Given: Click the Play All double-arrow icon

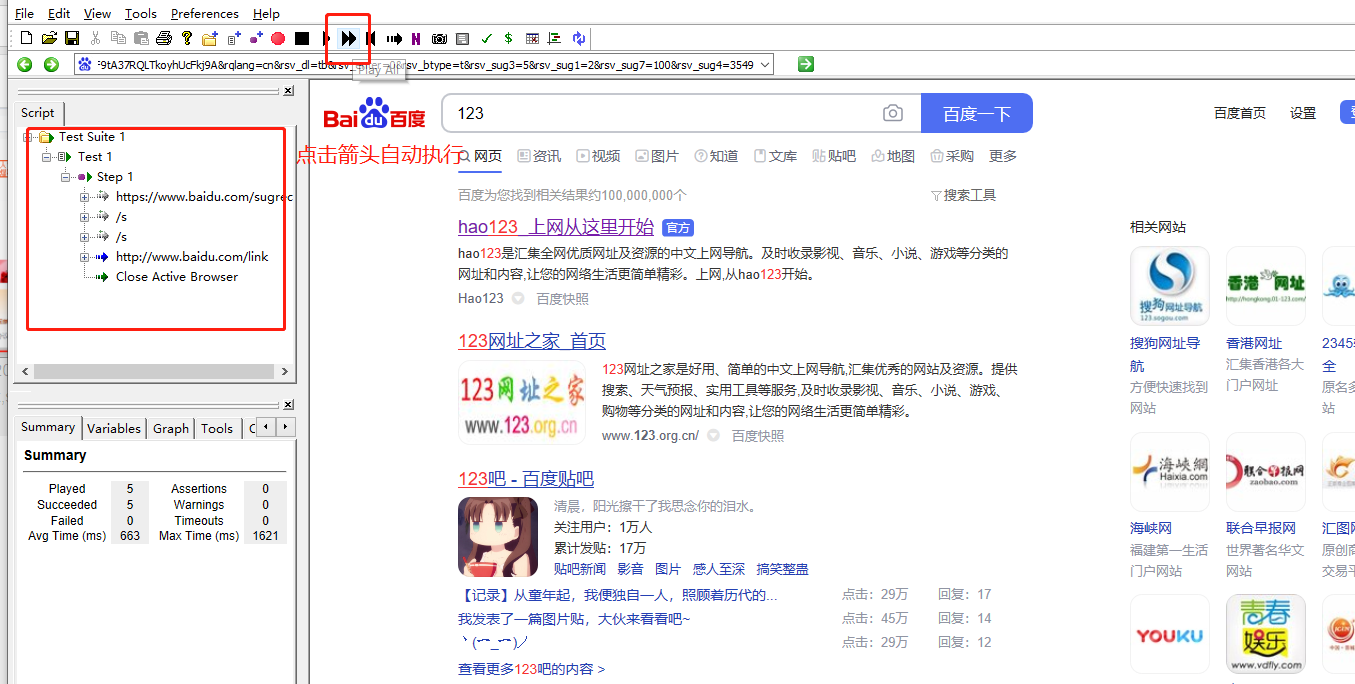Looking at the screenshot, I should tap(348, 37).
